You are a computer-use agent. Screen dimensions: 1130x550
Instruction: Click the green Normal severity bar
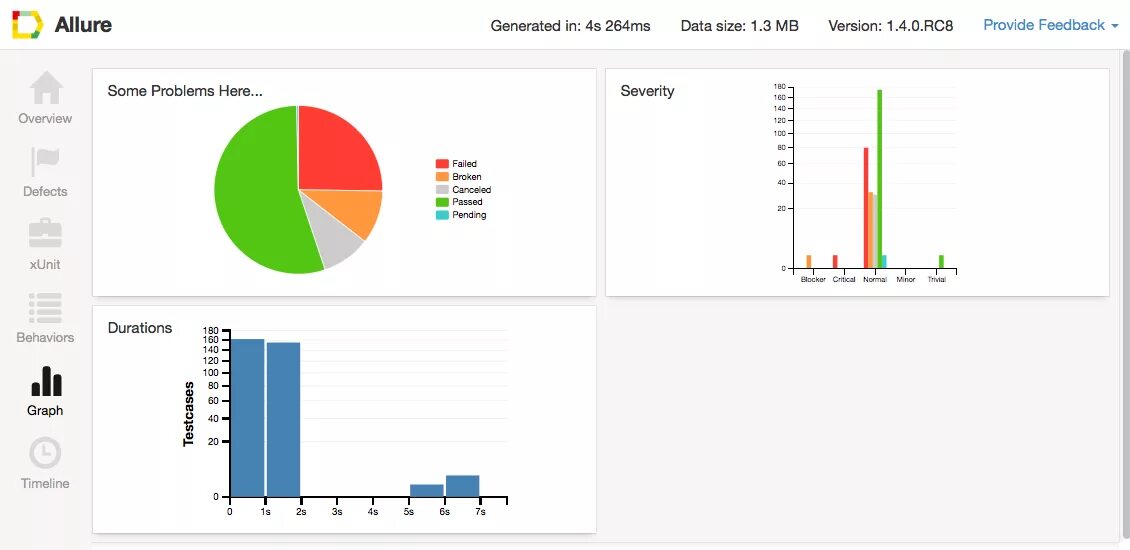point(880,179)
